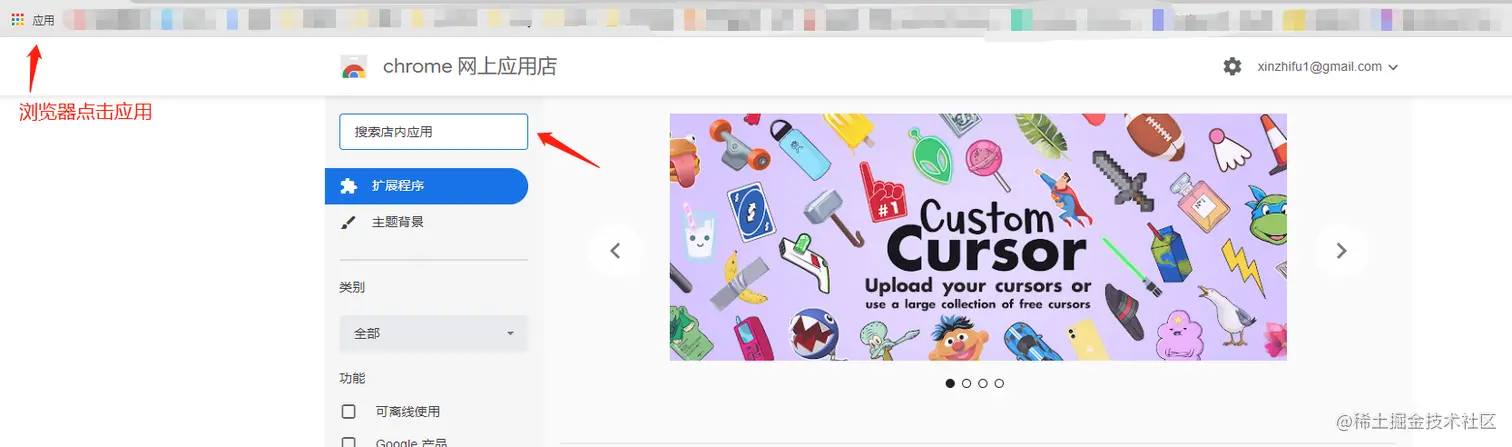Open the 应用 bookmarks bar label
This screenshot has height=447, width=1512.
pos(43,20)
